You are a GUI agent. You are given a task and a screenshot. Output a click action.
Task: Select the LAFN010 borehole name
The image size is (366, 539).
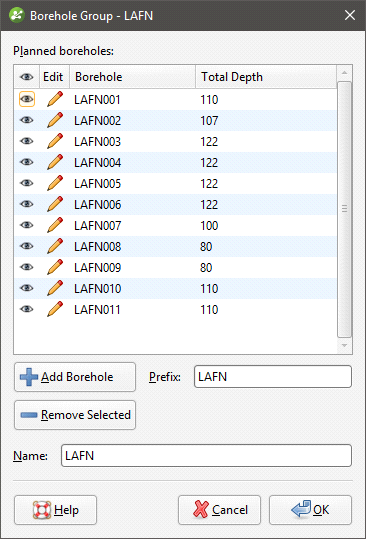click(98, 288)
